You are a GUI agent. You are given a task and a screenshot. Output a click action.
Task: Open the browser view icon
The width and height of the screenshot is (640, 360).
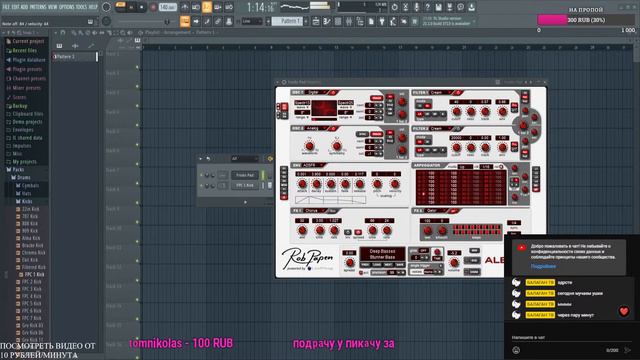click(x=360, y=21)
